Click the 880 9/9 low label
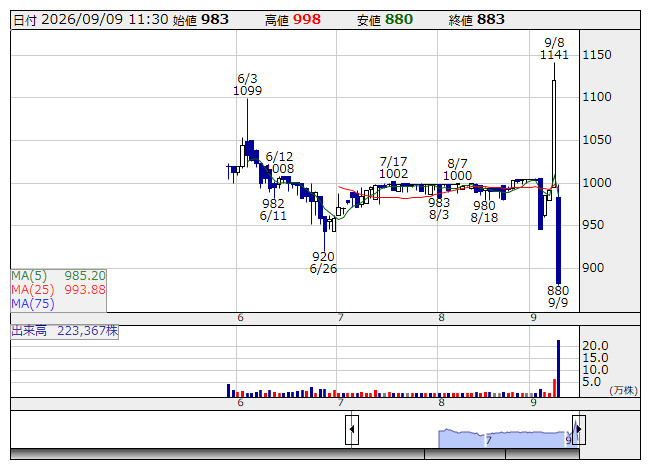Screen dimensions: 653x470 pyautogui.click(x=558, y=296)
